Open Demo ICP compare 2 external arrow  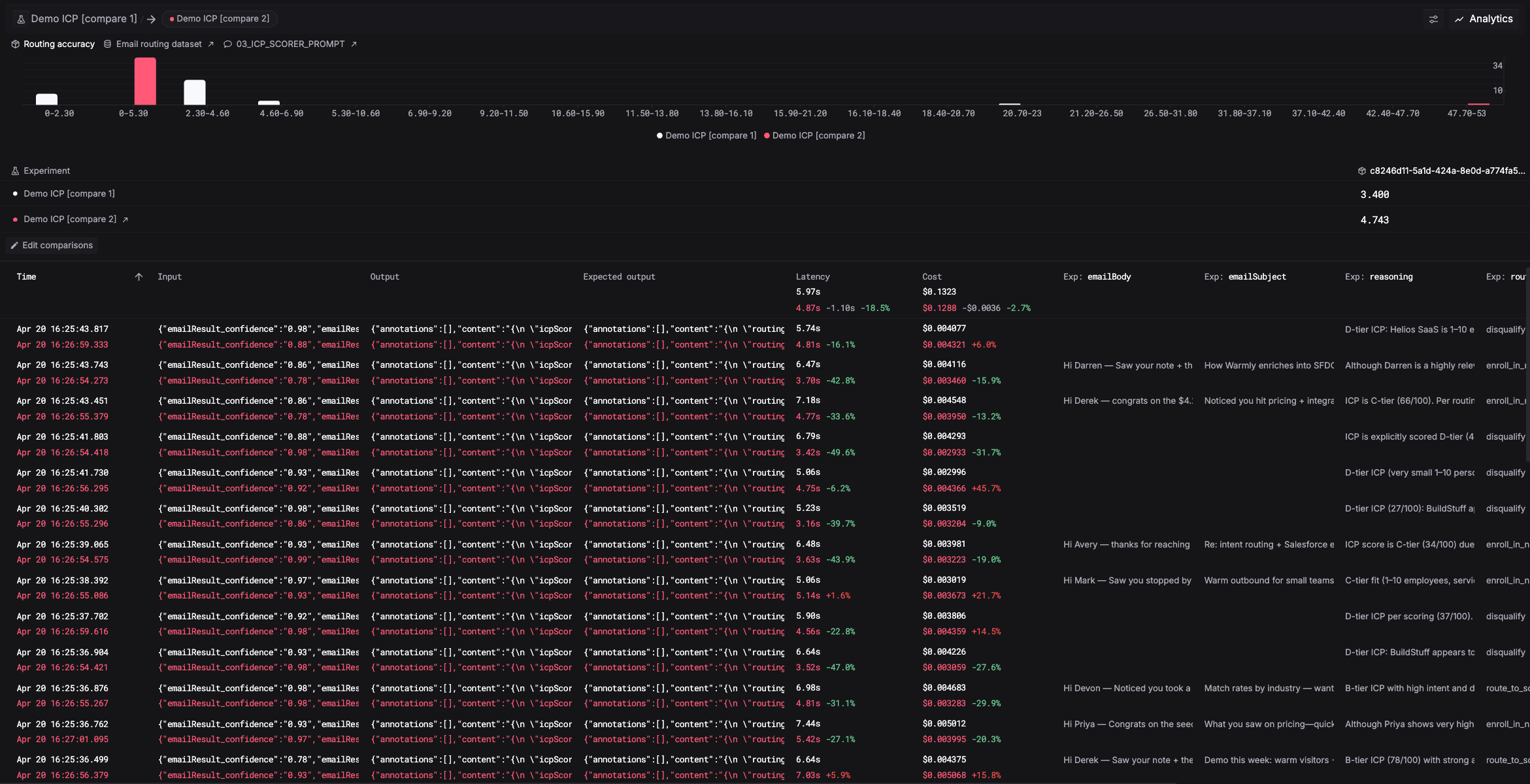tap(125, 220)
